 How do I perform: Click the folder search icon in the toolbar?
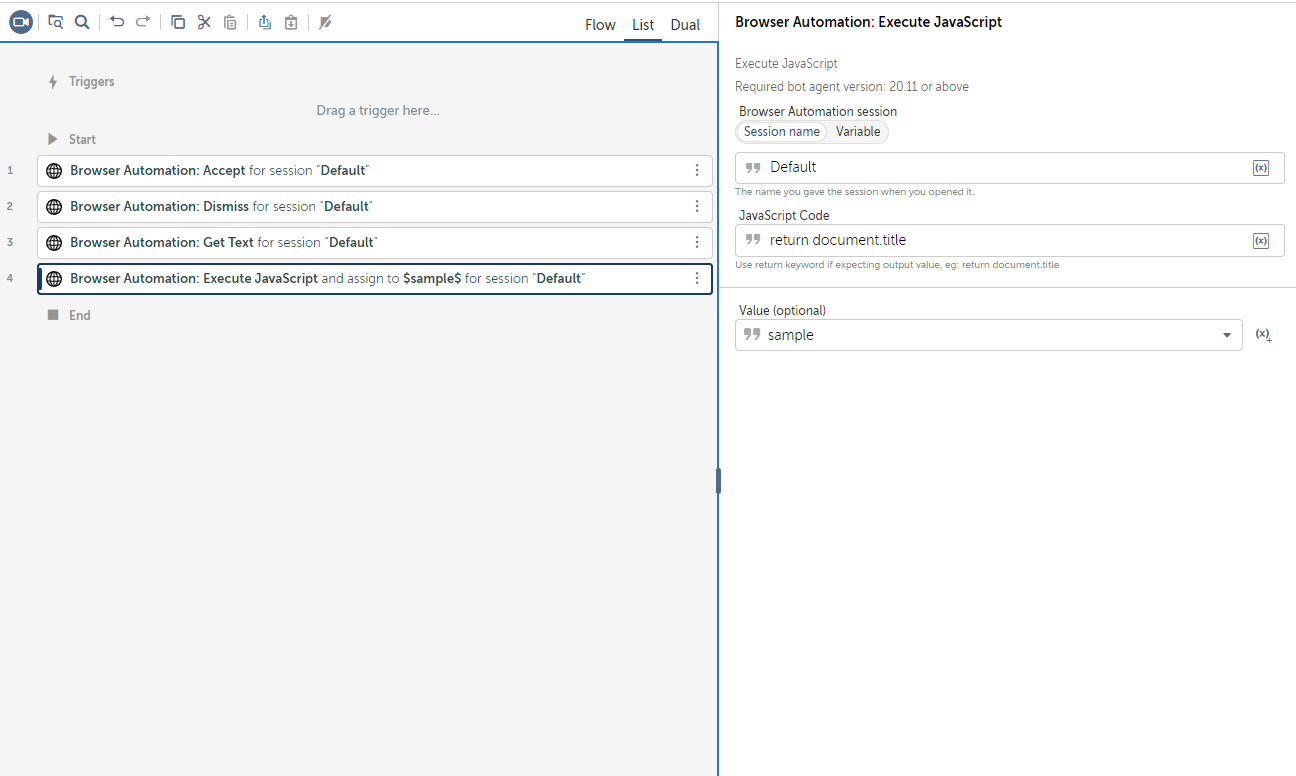pyautogui.click(x=56, y=22)
